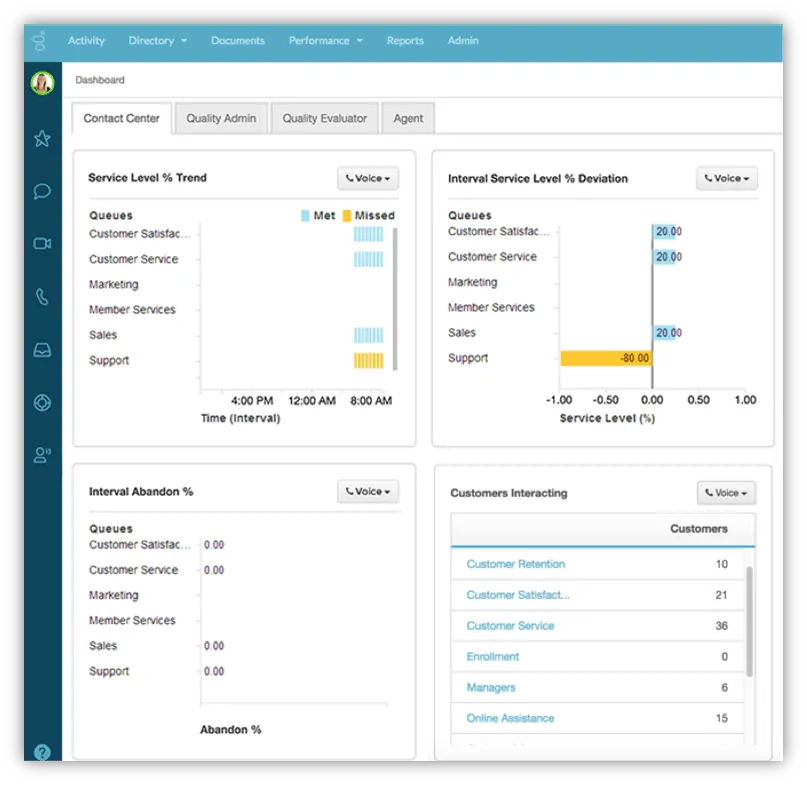
Task: Expand Voice dropdown in Interval Abandon %
Action: click(368, 492)
